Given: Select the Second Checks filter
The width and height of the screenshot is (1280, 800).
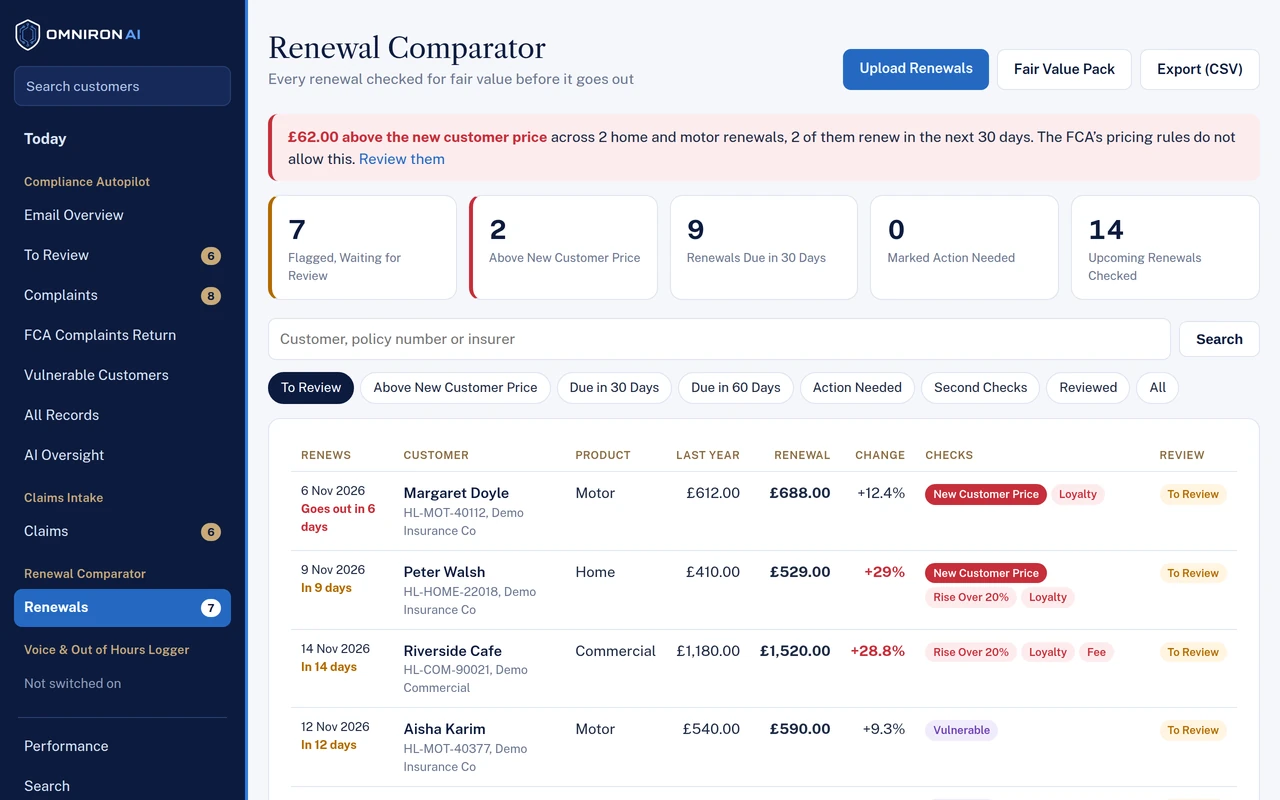Looking at the screenshot, I should 981,388.
